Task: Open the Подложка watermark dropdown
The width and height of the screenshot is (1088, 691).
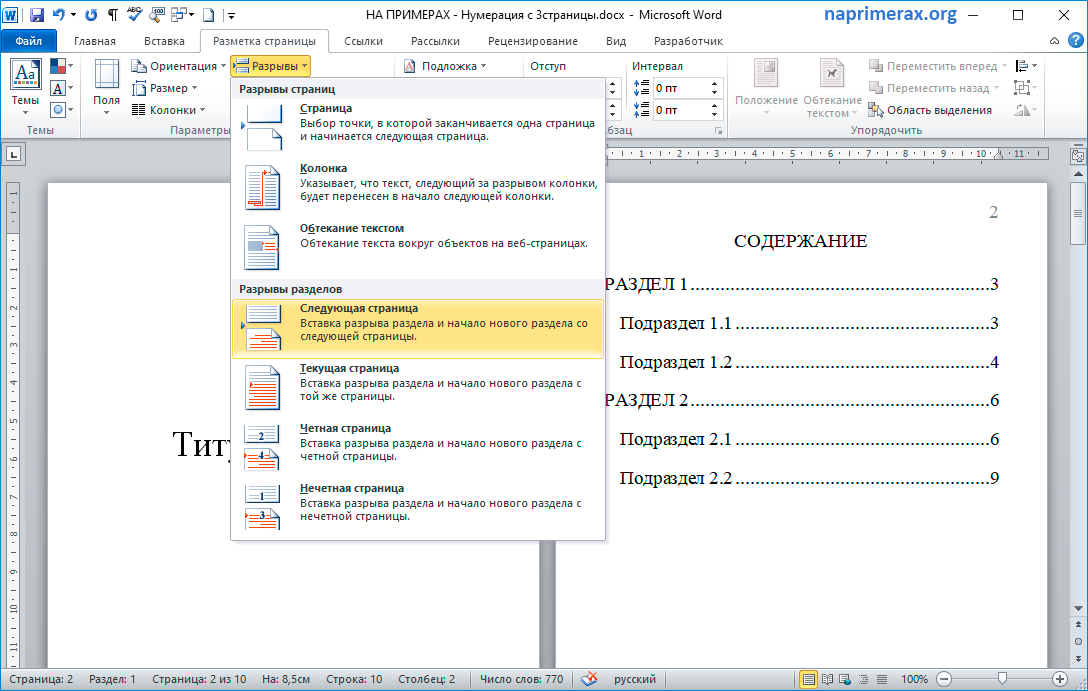Action: (x=445, y=66)
